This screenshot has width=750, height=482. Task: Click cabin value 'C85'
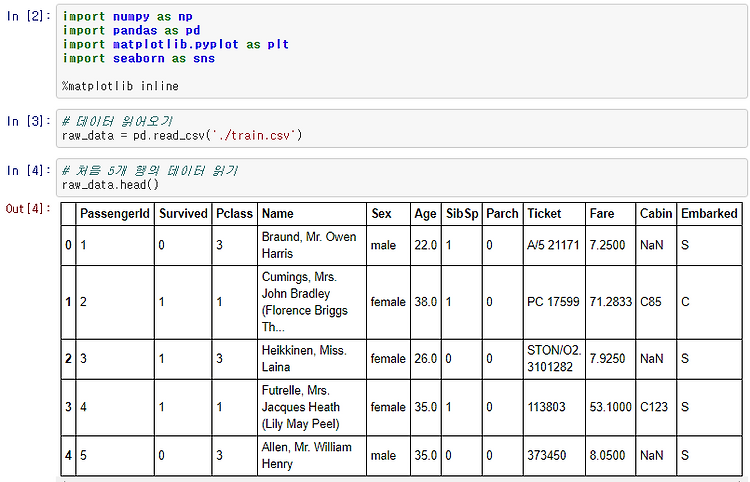651,302
